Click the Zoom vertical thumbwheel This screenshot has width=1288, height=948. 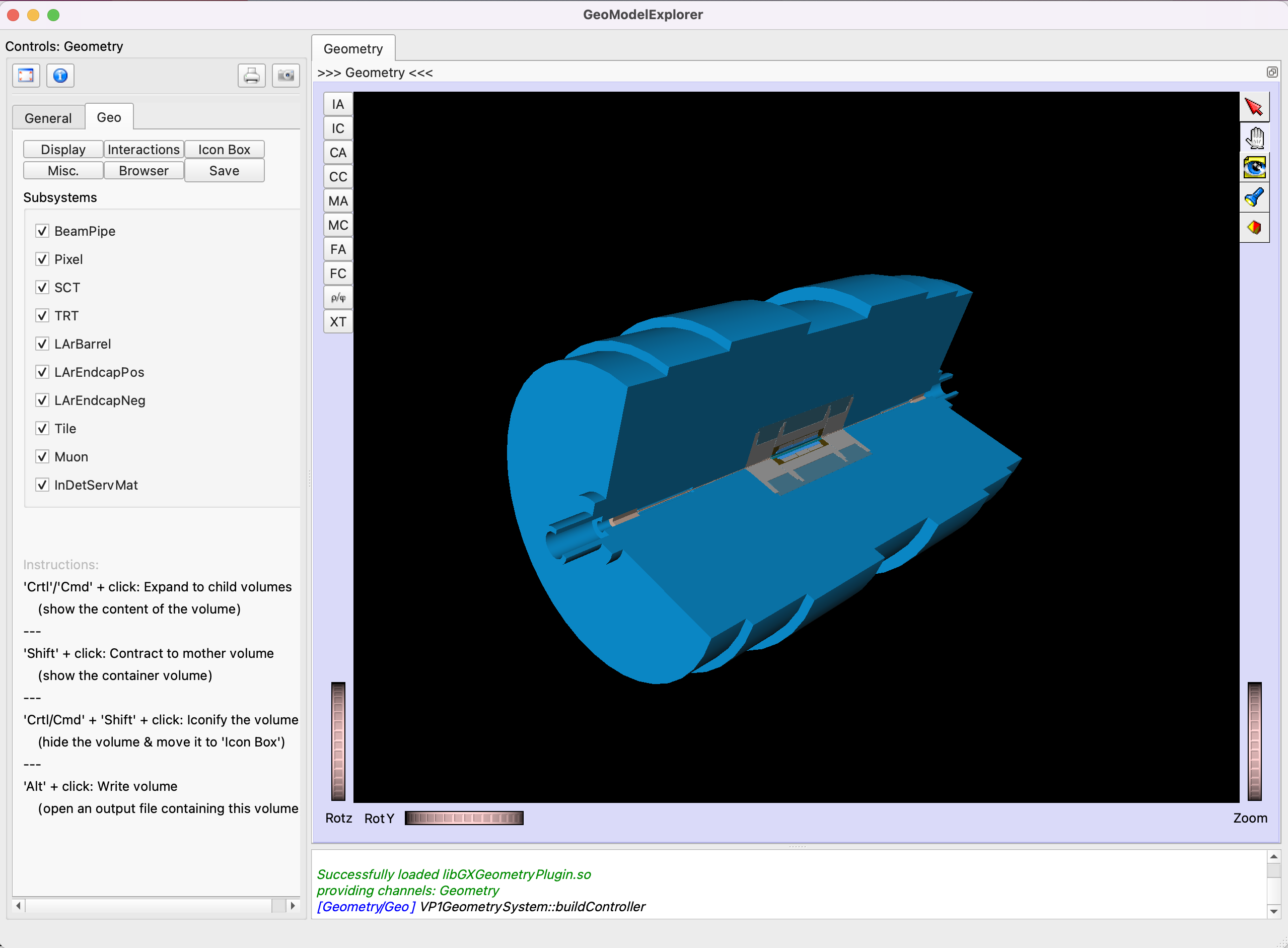pyautogui.click(x=1255, y=741)
